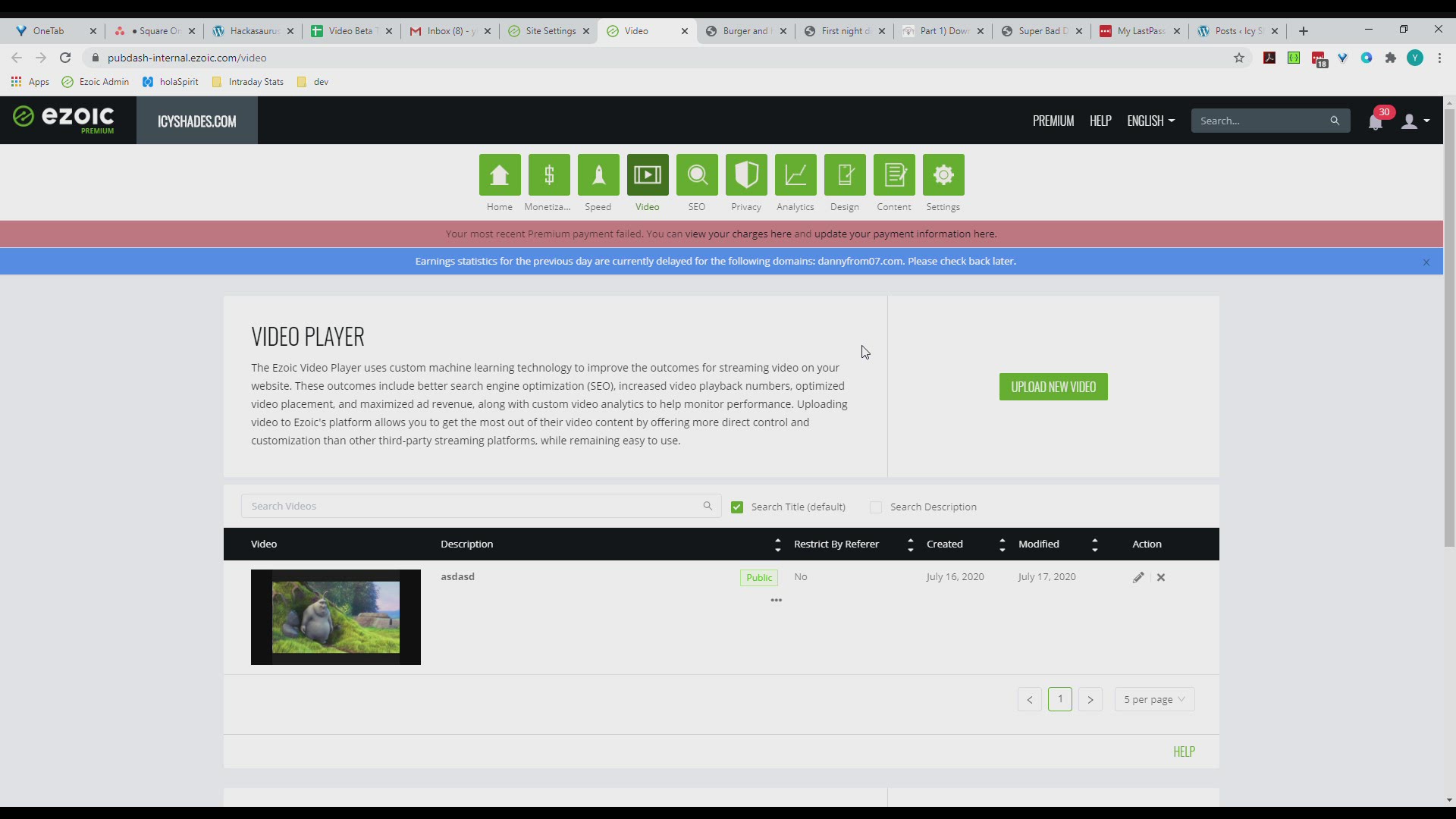Edit the asdasd video with pencil icon
This screenshot has height=819, width=1456.
click(x=1138, y=578)
